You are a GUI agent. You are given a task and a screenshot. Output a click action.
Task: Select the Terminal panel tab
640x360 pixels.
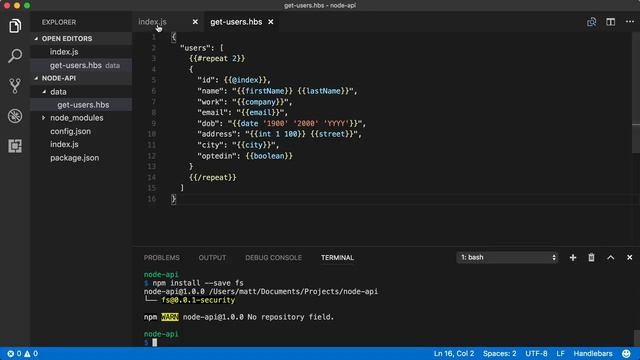click(337, 258)
